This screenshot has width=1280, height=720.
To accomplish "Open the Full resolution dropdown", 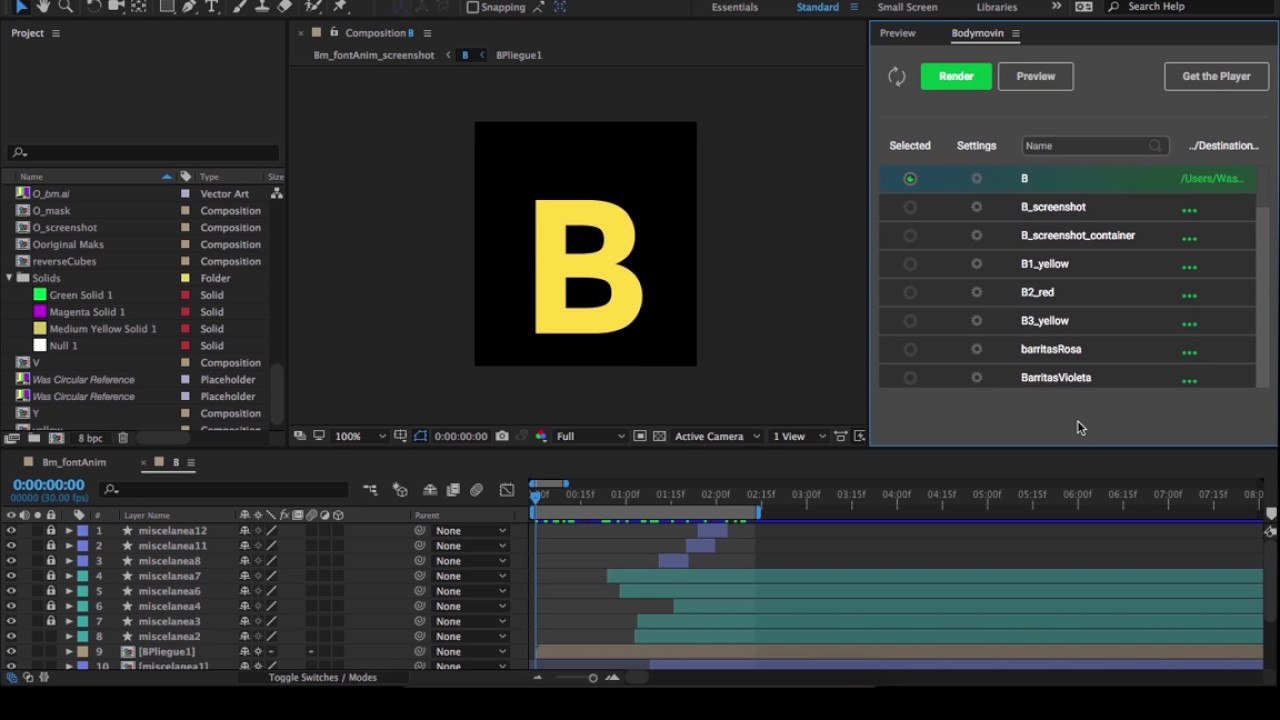I will 590,436.
